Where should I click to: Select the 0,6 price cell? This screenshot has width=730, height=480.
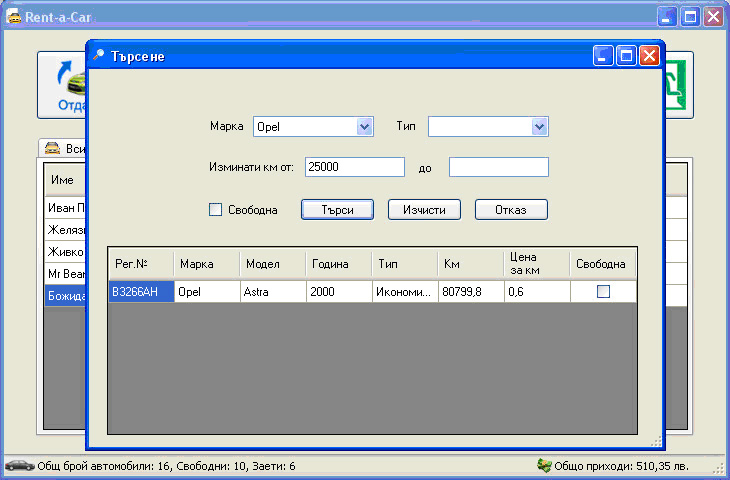538,292
